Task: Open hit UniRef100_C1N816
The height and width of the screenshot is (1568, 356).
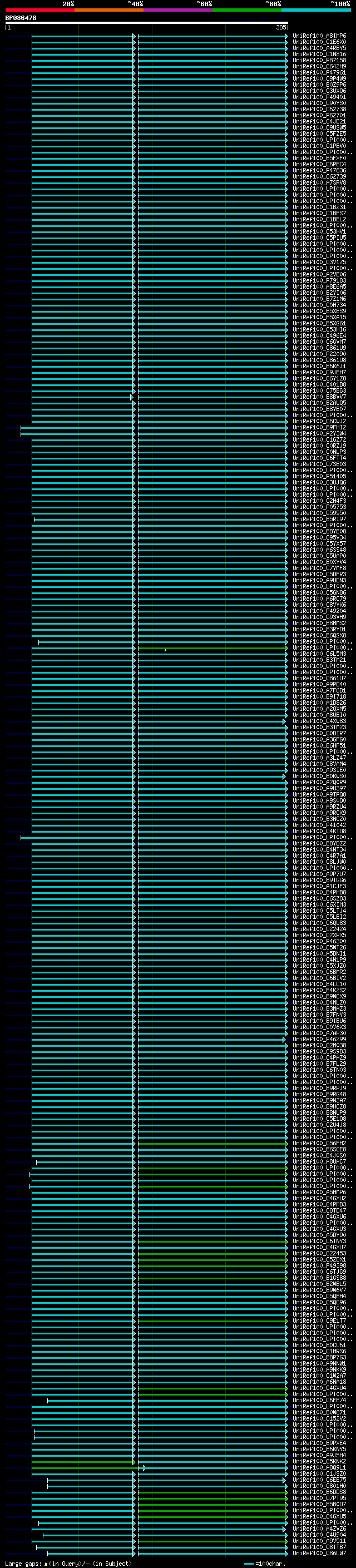Action: [319, 54]
